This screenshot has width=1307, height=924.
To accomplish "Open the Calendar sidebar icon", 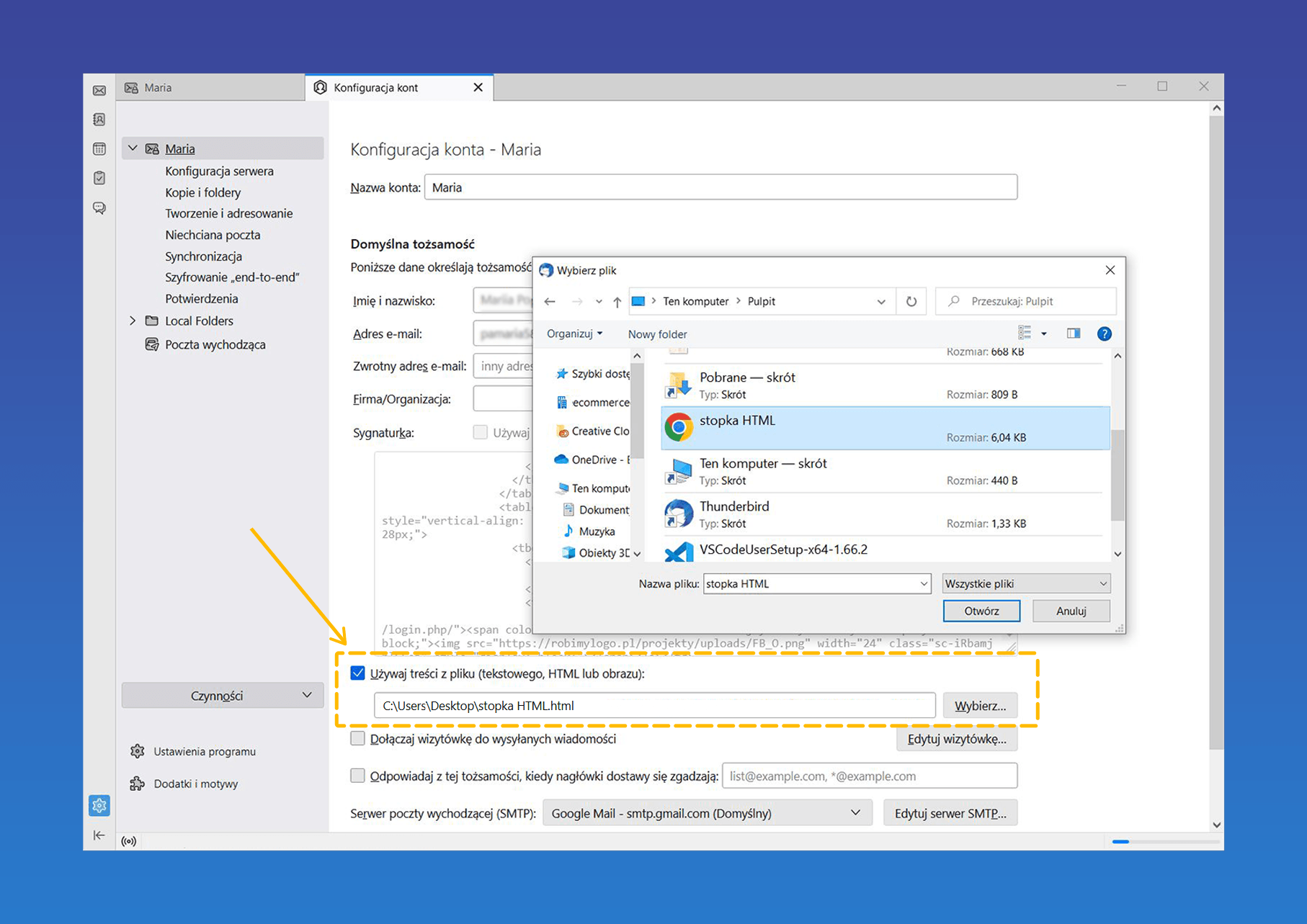I will tap(99, 149).
